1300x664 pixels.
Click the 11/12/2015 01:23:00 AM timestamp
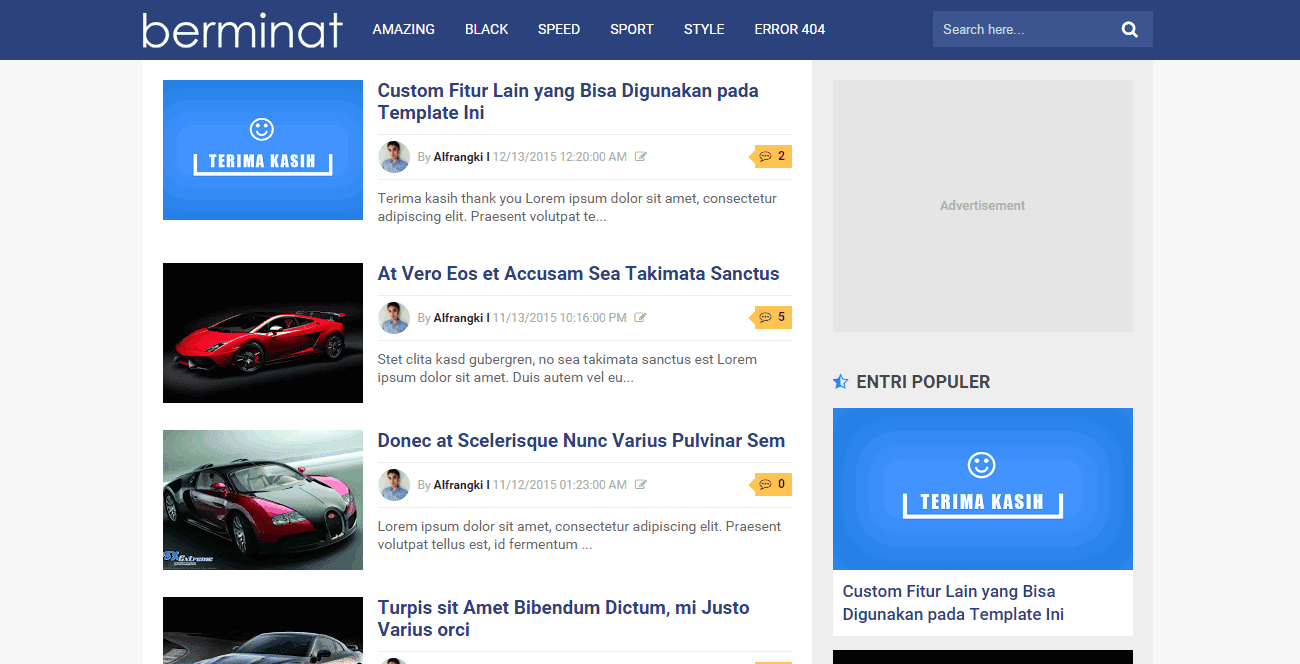tap(559, 485)
